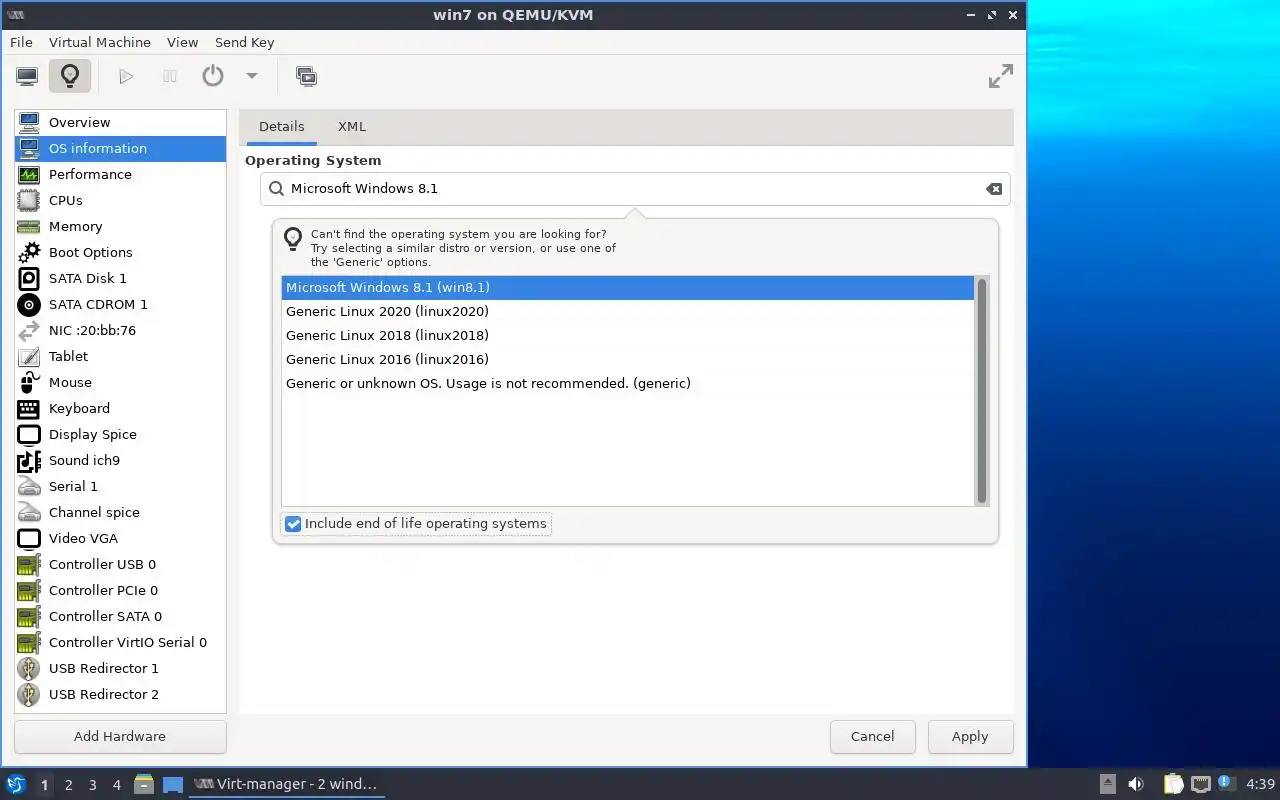Image resolution: width=1280 pixels, height=800 pixels.
Task: Select Controller VirtIO Serial 0
Action: [120, 642]
